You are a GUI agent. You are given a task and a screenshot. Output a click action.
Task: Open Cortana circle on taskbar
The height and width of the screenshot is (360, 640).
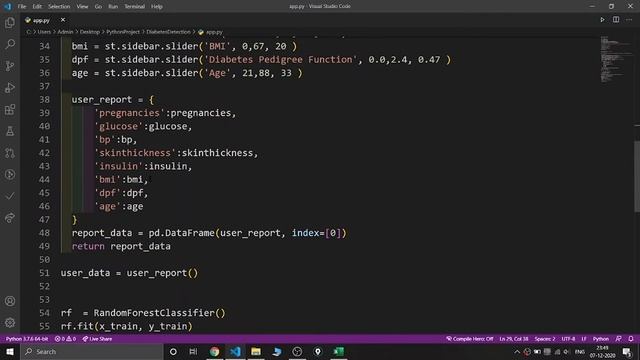click(173, 351)
